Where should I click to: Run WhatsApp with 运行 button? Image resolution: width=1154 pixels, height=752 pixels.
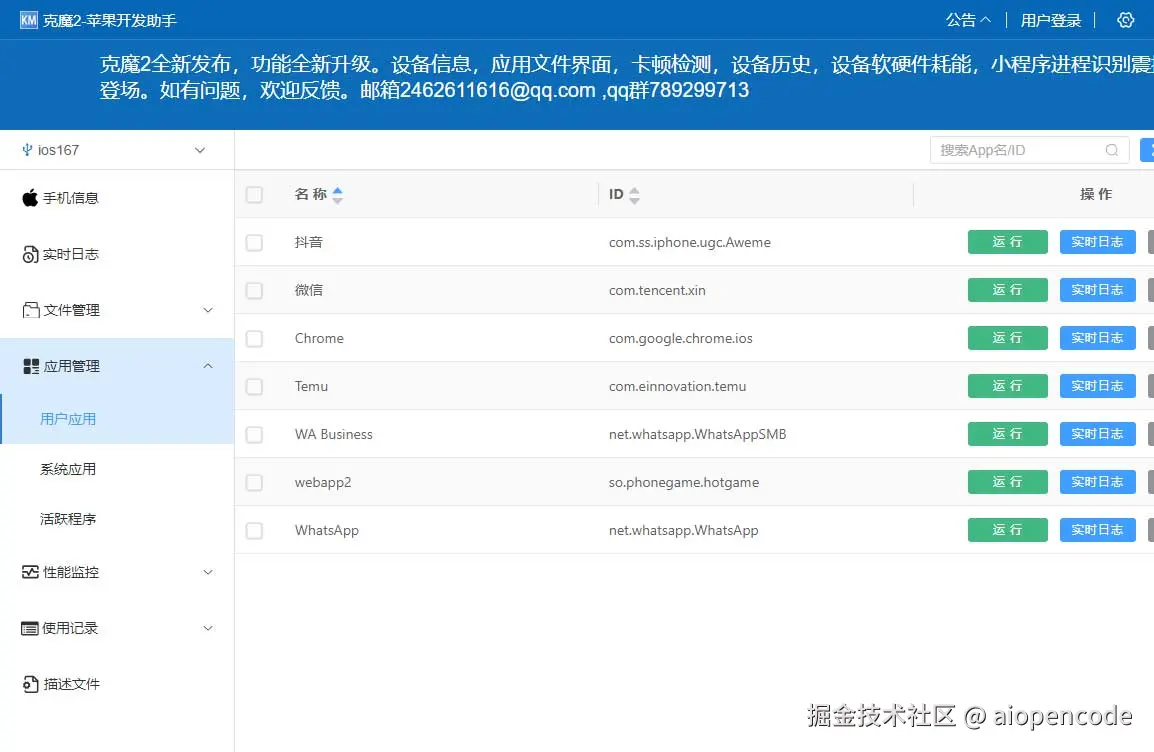1008,530
